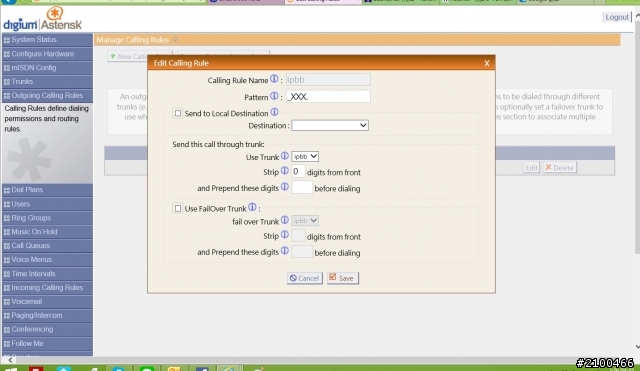The height and width of the screenshot is (371, 640).
Task: Click info icon by failover Prepend digits
Action: pyautogui.click(x=284, y=251)
